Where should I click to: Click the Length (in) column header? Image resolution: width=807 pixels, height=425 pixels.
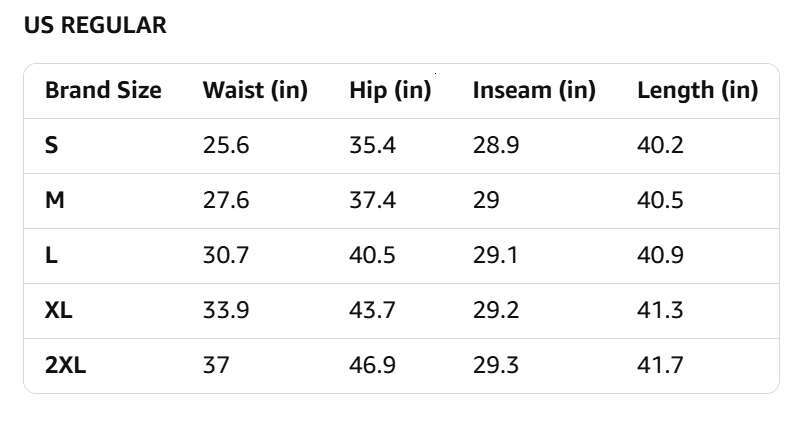coord(697,91)
